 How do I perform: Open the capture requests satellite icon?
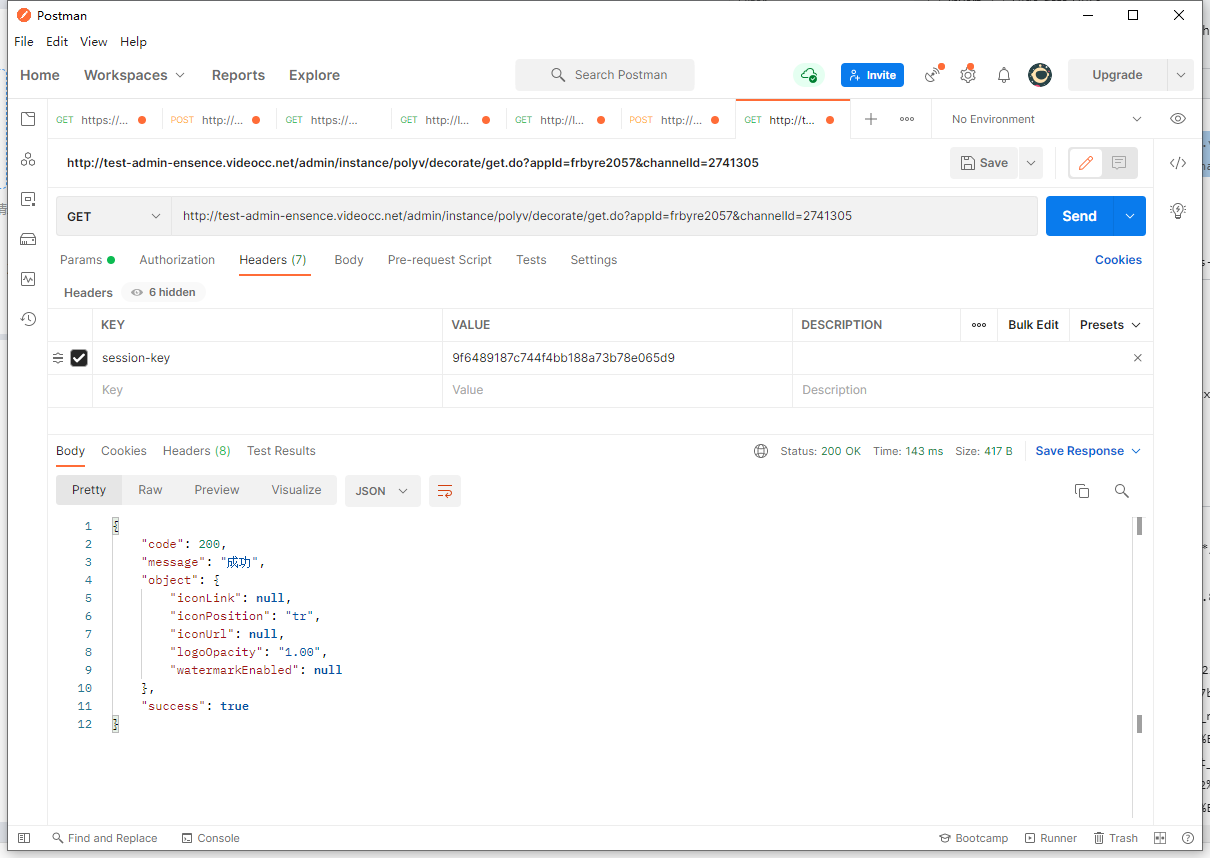(933, 75)
